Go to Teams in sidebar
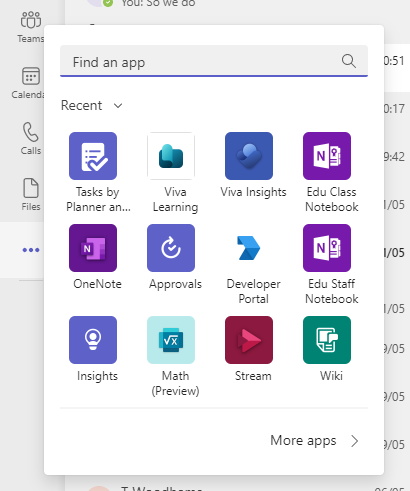This screenshot has width=410, height=491. [31, 27]
